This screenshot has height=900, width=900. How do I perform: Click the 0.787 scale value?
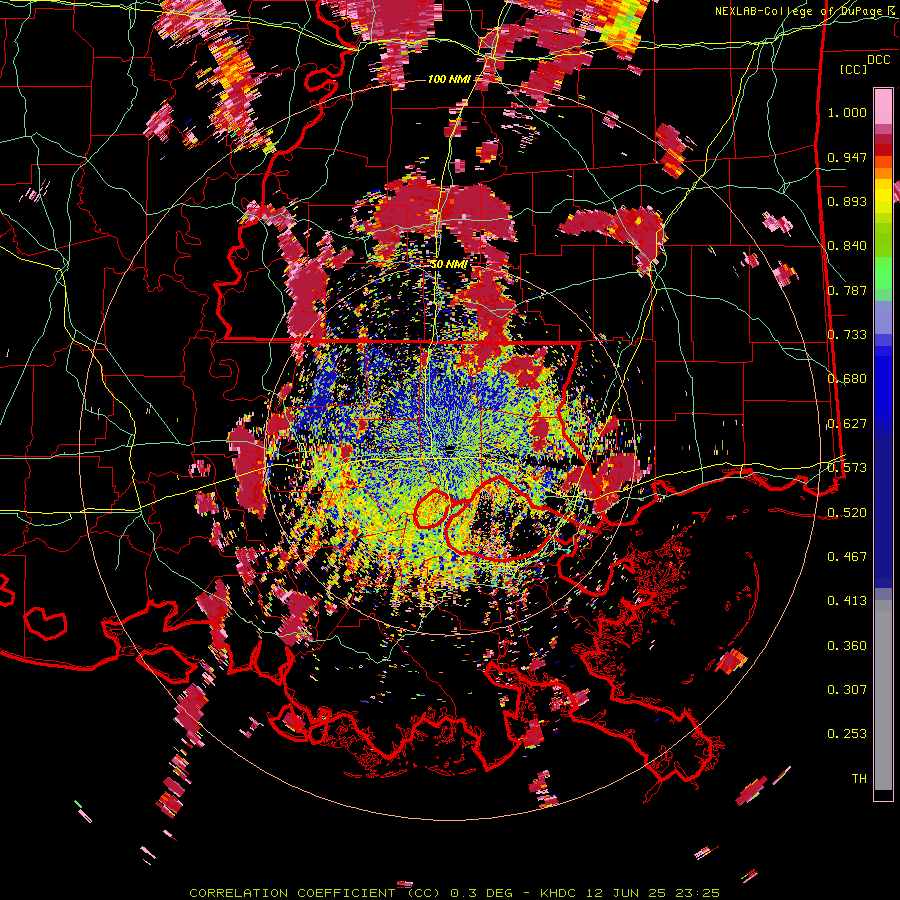847,290
